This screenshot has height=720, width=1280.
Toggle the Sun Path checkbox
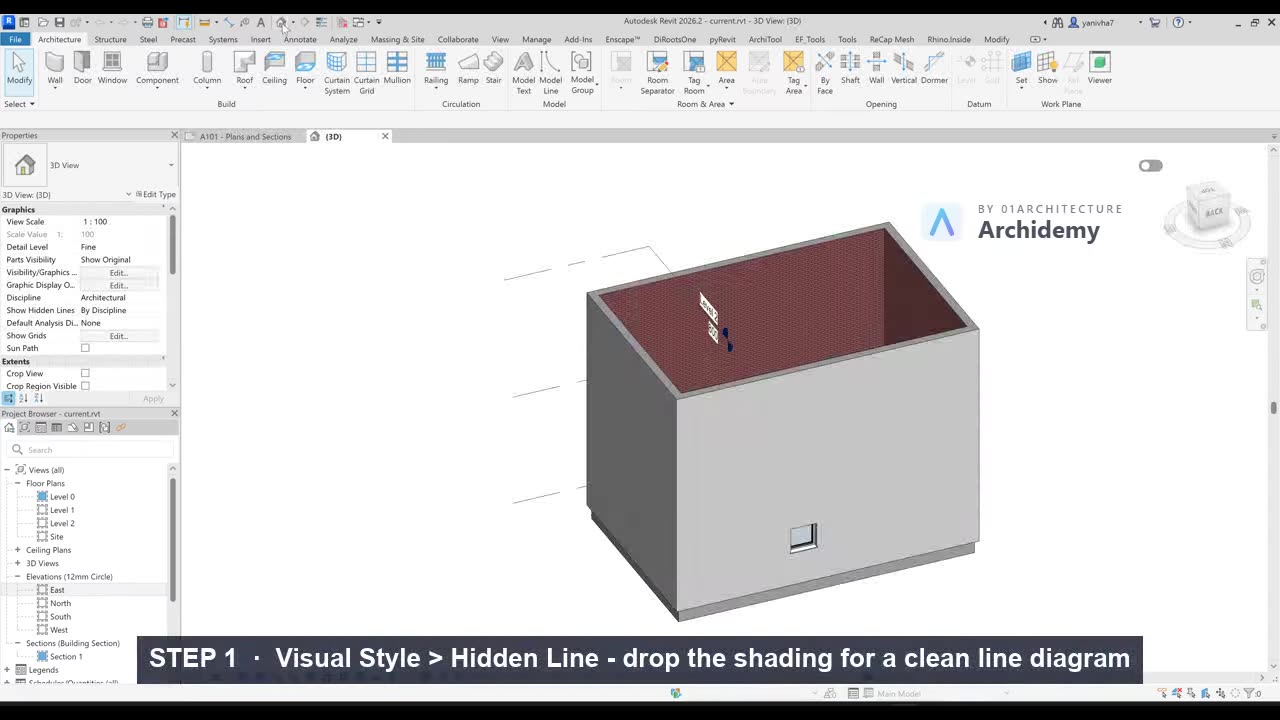coord(85,348)
